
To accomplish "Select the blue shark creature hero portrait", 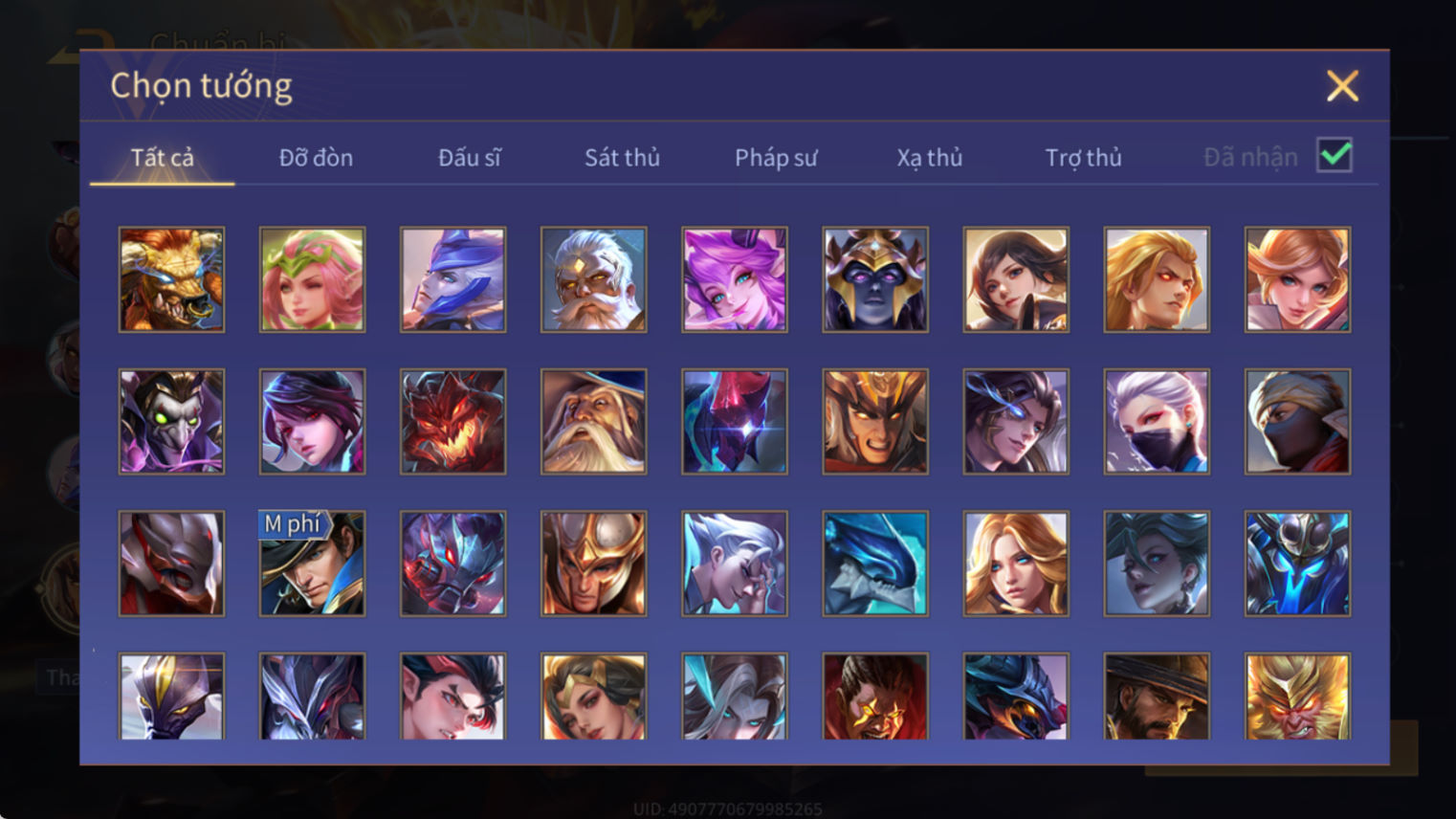I will (875, 564).
